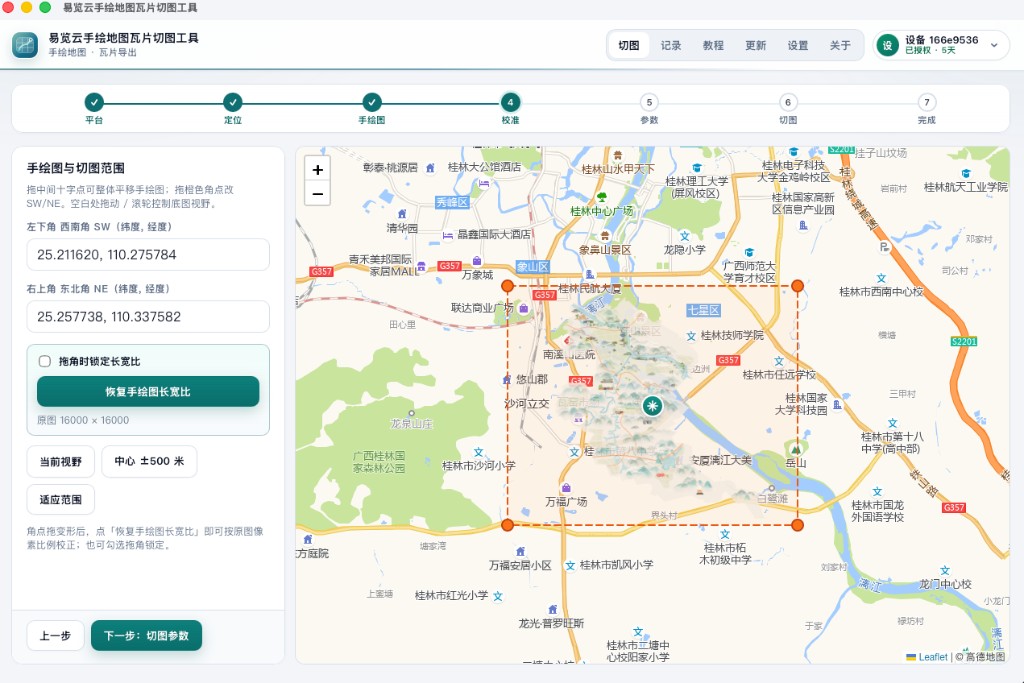Click the 岳山 mountain icon
This screenshot has width=1024, height=683.
point(795,449)
